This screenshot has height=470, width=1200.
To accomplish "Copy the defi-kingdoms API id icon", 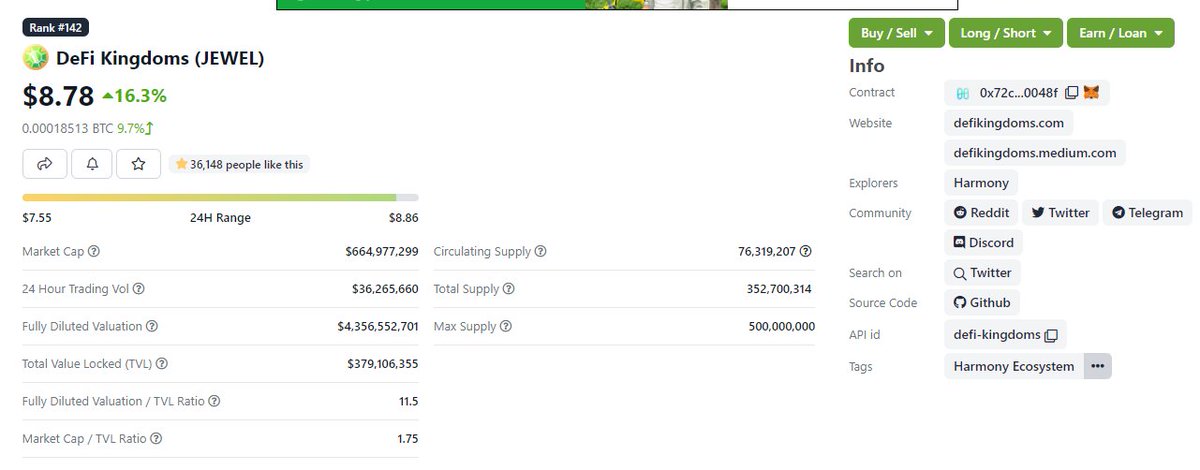I will pyautogui.click(x=1050, y=335).
